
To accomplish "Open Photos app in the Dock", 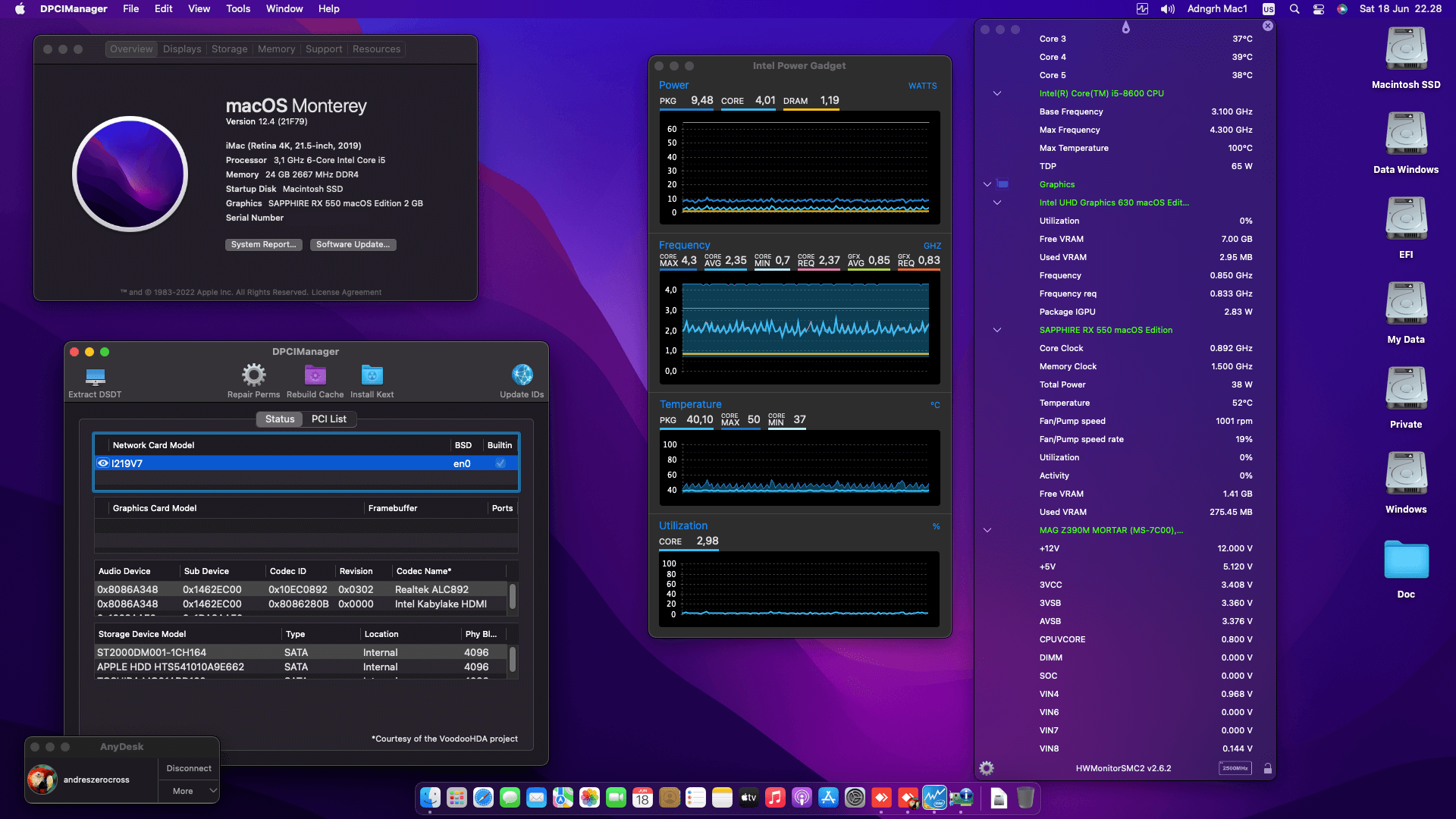I will coord(589,798).
